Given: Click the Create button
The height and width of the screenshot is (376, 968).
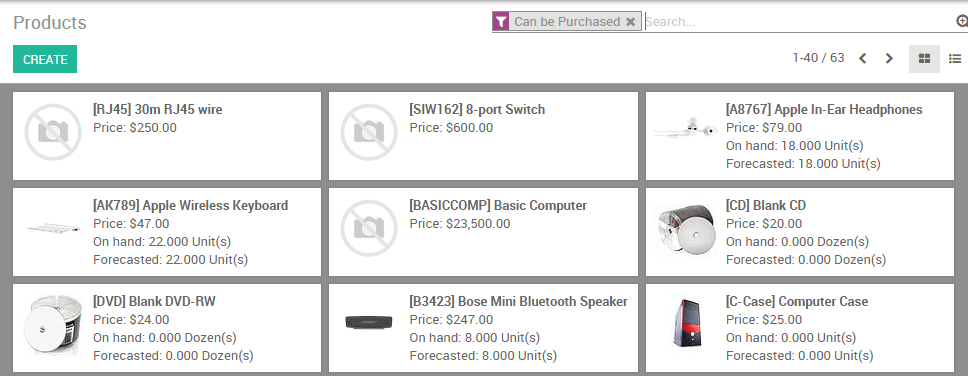Looking at the screenshot, I should click(x=45, y=59).
